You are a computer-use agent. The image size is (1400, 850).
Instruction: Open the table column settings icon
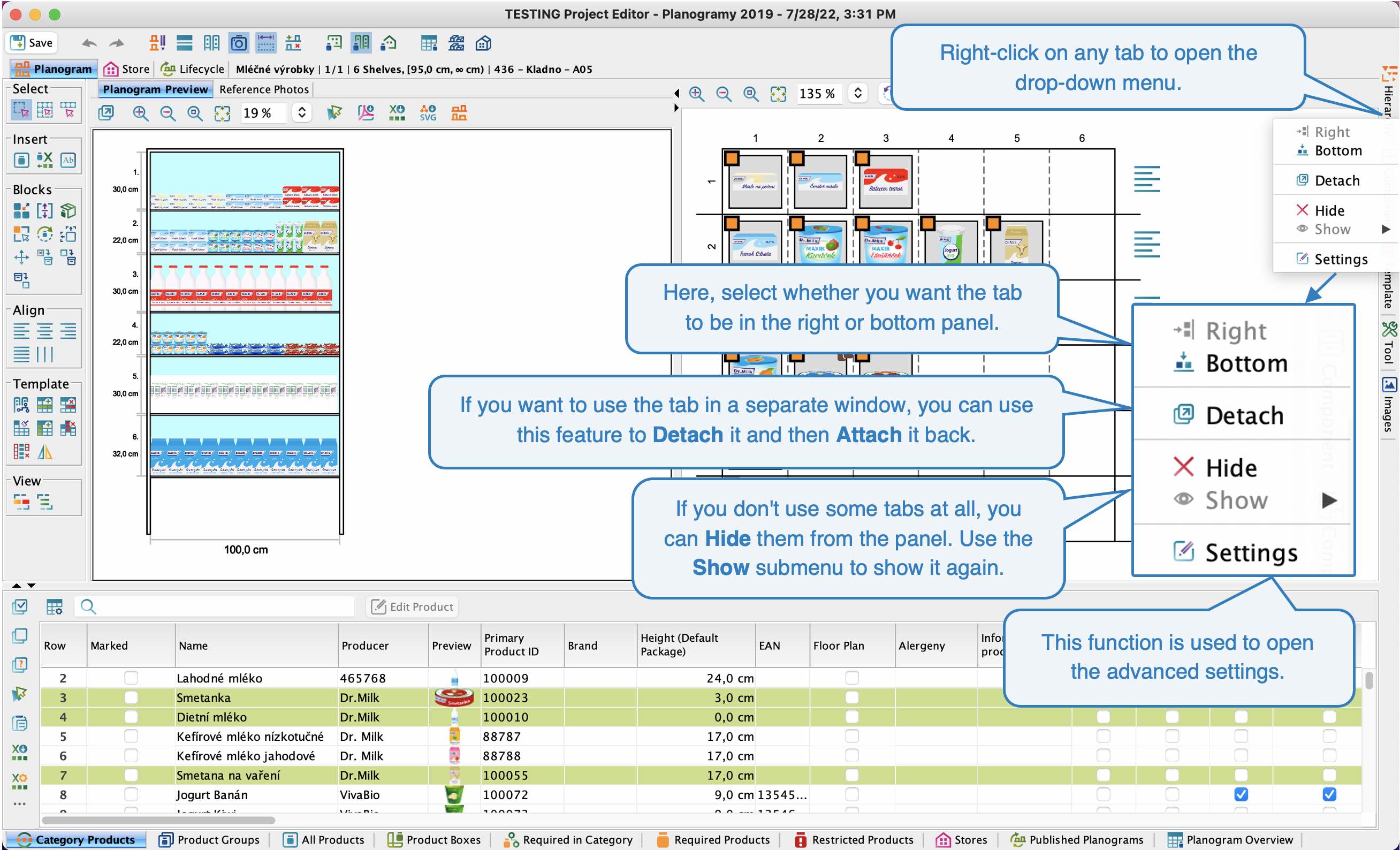[x=55, y=607]
